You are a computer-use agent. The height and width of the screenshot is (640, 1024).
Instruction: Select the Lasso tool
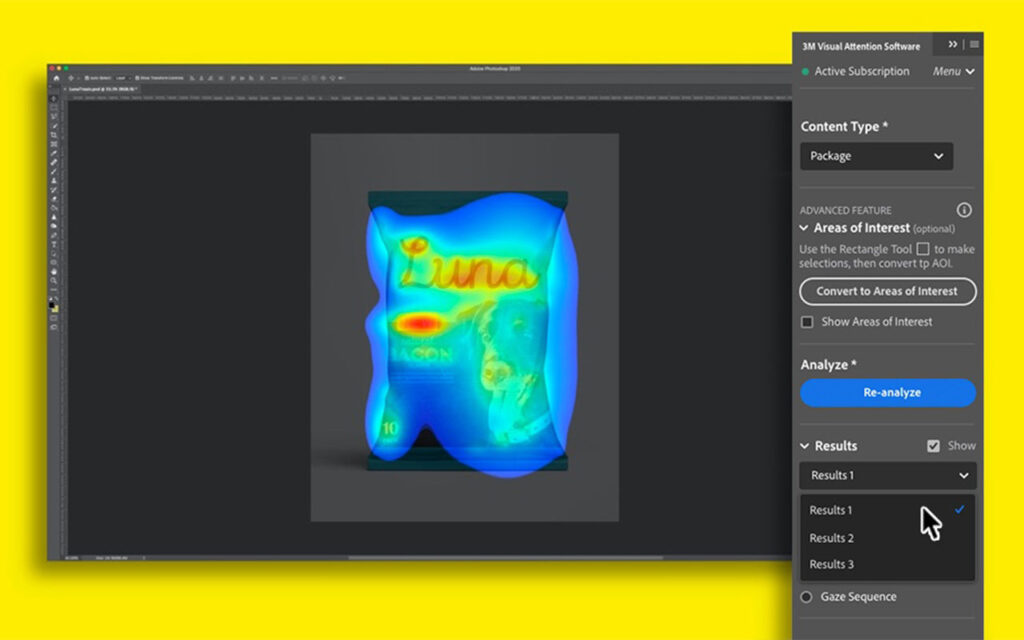[54, 116]
